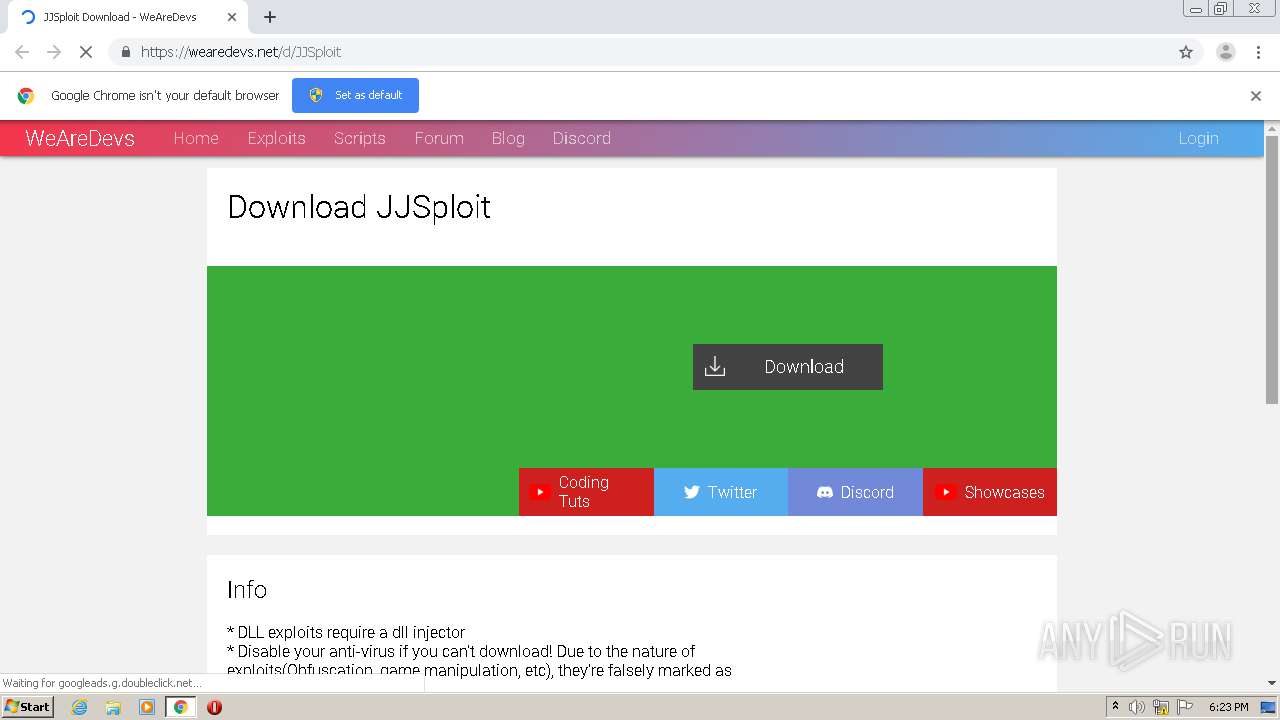Open the Showcases YouTube button
This screenshot has width=1280, height=720.
(x=990, y=492)
